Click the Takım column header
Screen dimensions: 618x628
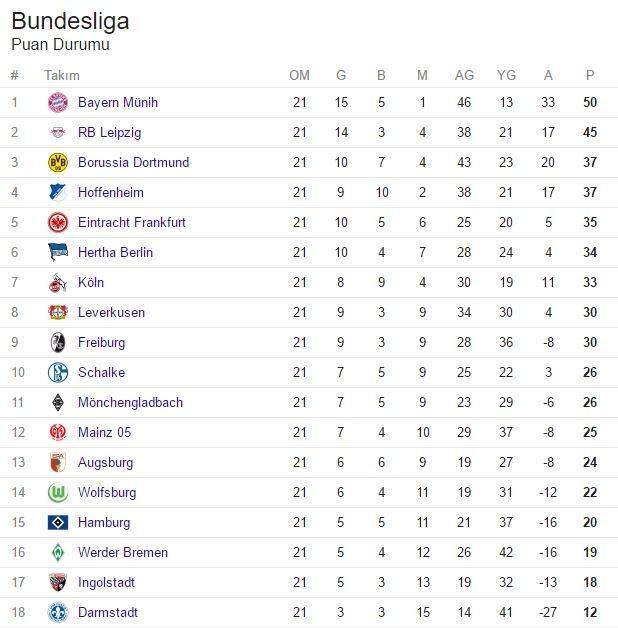point(62,75)
